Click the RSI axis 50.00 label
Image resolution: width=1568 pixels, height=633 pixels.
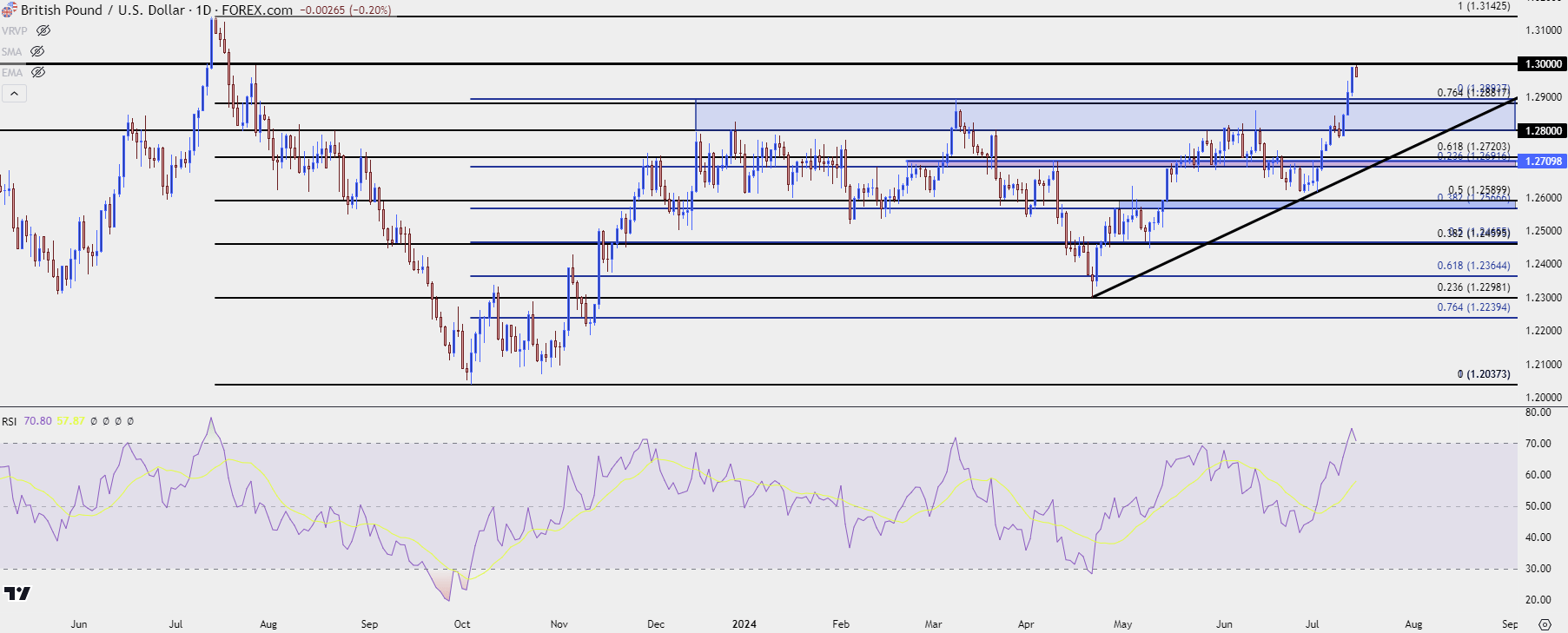[x=1538, y=506]
